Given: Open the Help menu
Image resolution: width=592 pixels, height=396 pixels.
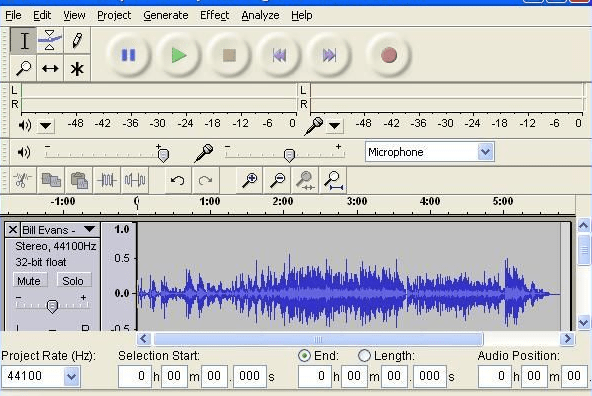Looking at the screenshot, I should tap(302, 15).
